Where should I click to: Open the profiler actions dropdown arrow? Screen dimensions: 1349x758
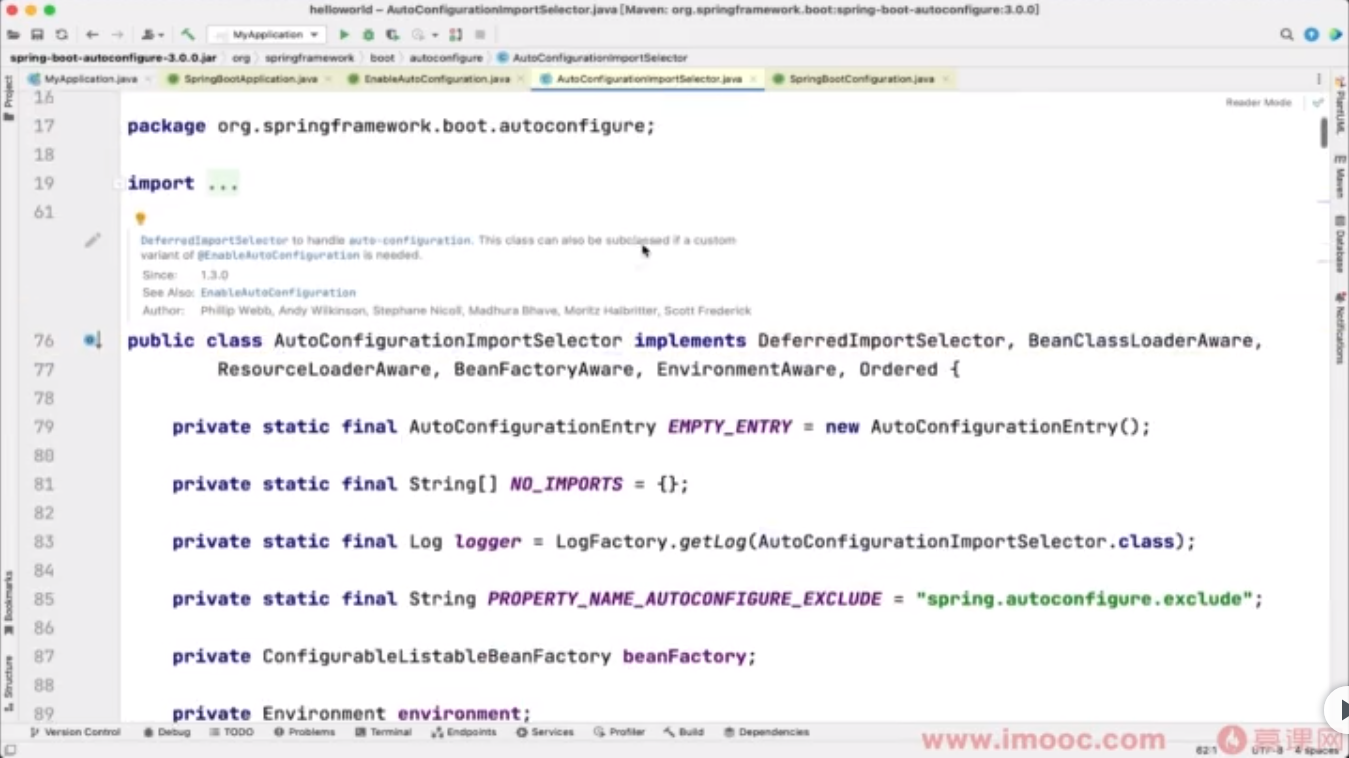[434, 34]
